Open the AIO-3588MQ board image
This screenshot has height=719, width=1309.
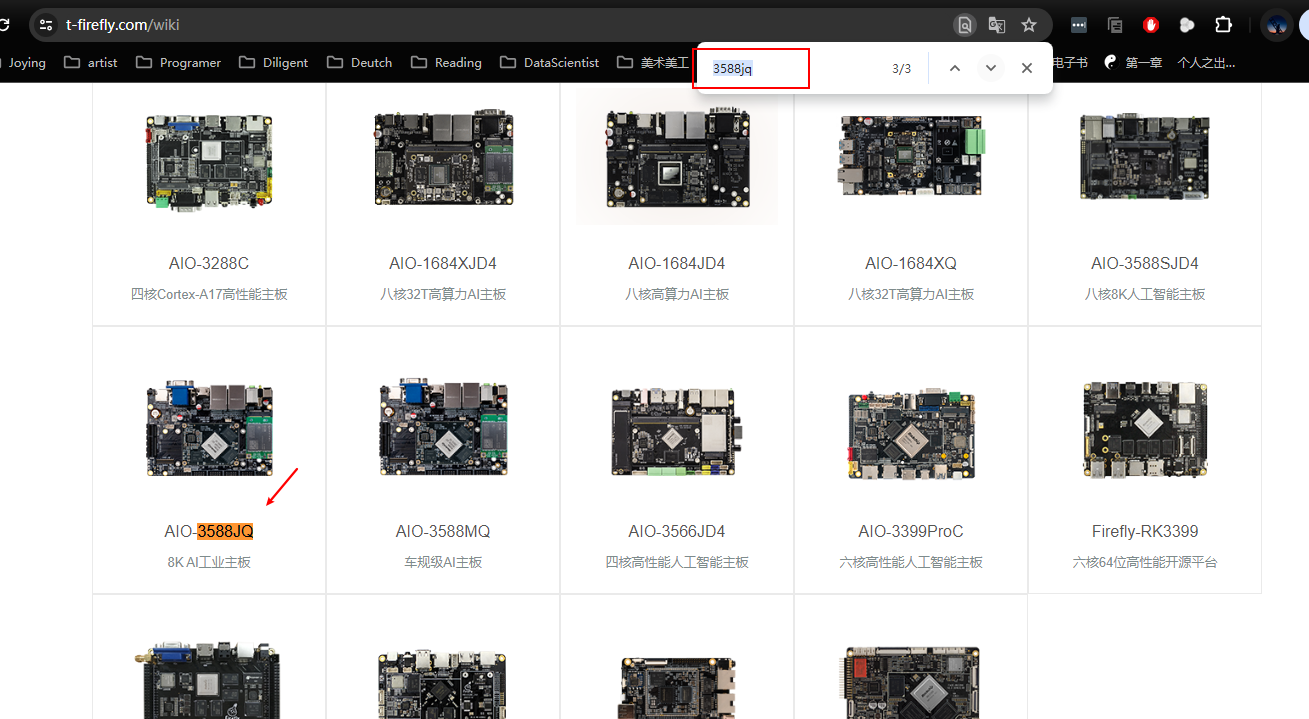click(x=443, y=428)
